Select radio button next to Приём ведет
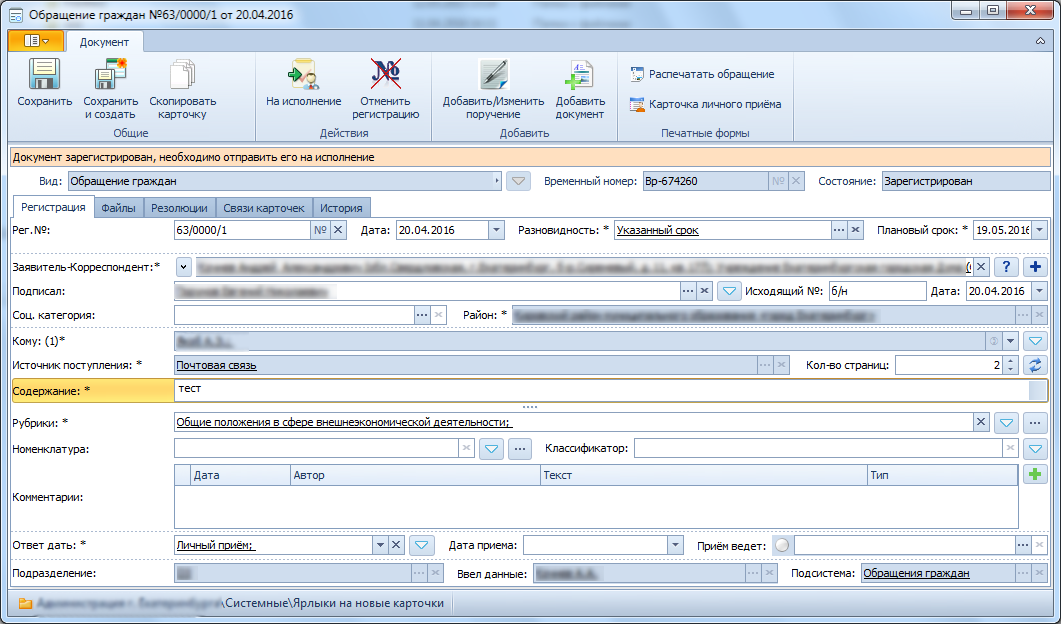Screen dimensions: 1061x624 tap(782, 545)
